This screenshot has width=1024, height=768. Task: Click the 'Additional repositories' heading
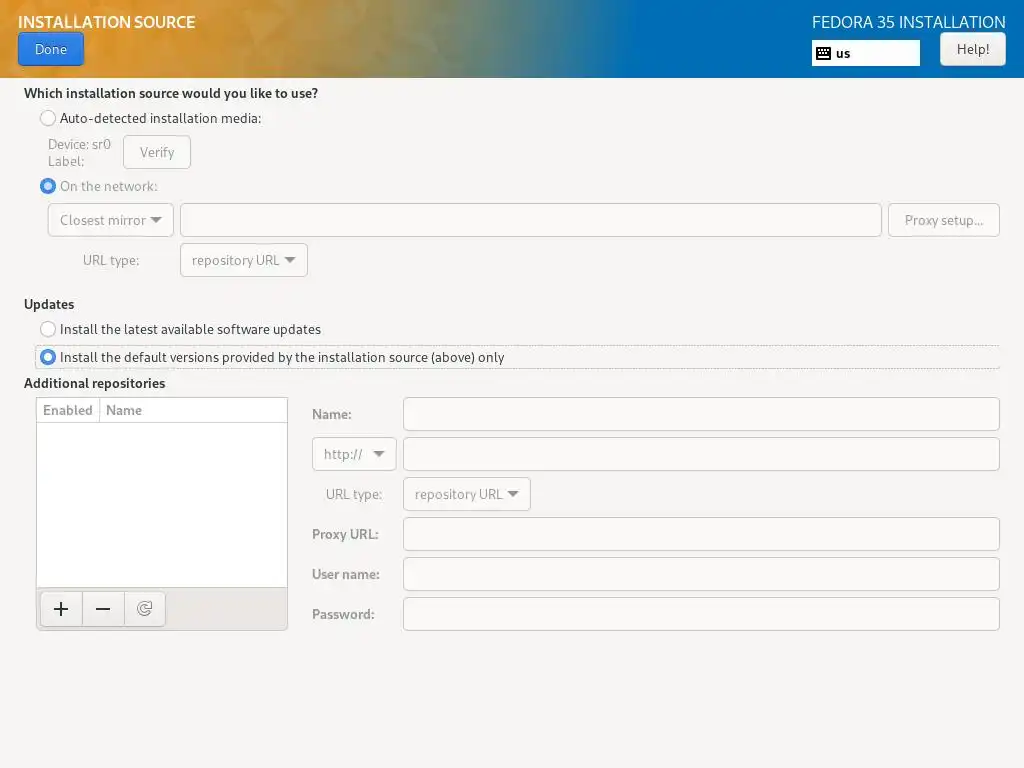click(x=95, y=383)
